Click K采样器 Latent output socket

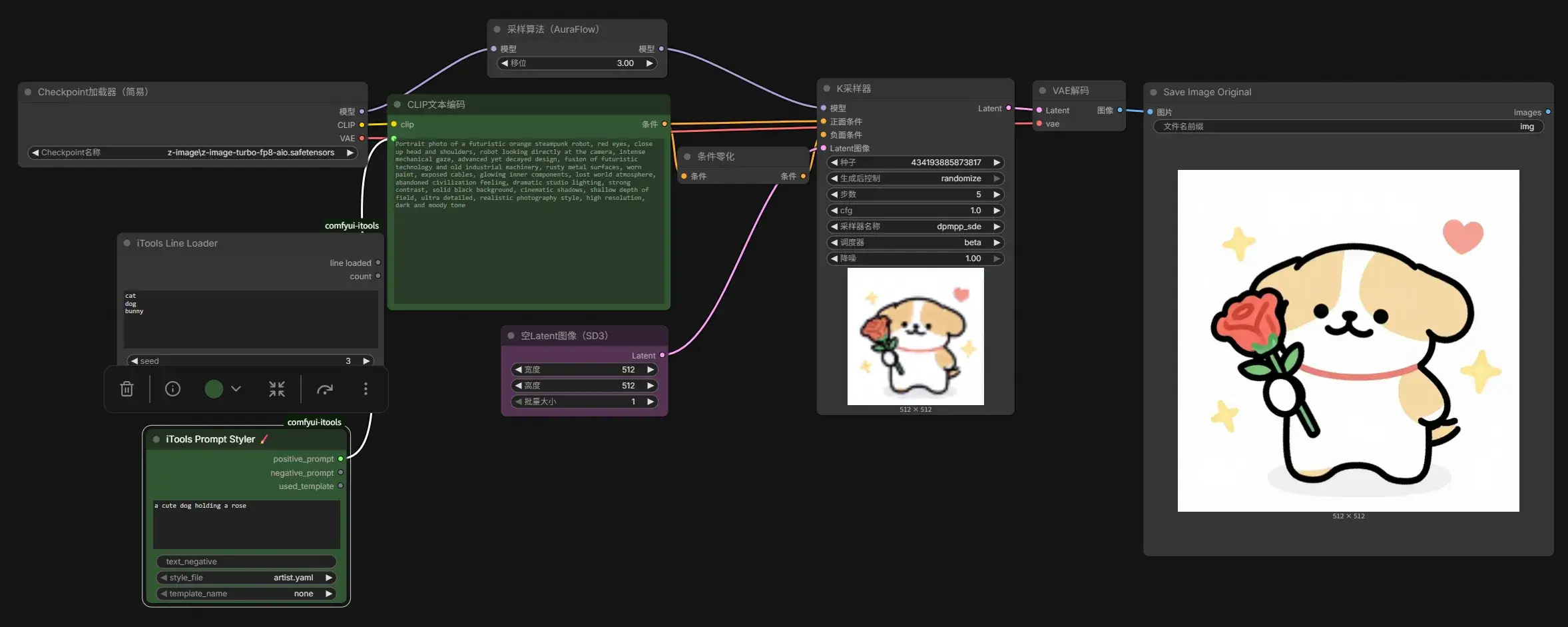[1009, 108]
